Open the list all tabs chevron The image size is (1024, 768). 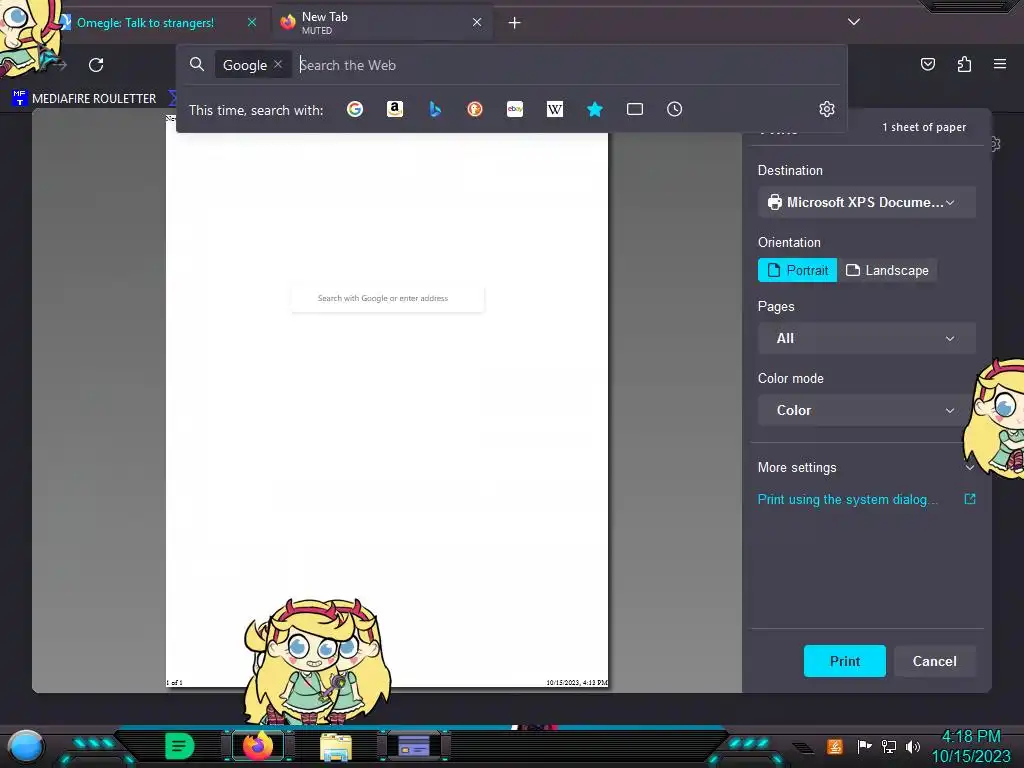(x=854, y=22)
